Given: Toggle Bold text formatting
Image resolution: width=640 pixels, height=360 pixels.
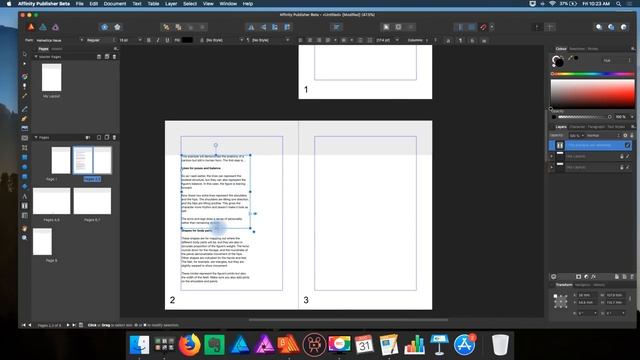Looking at the screenshot, I should coord(149,40).
